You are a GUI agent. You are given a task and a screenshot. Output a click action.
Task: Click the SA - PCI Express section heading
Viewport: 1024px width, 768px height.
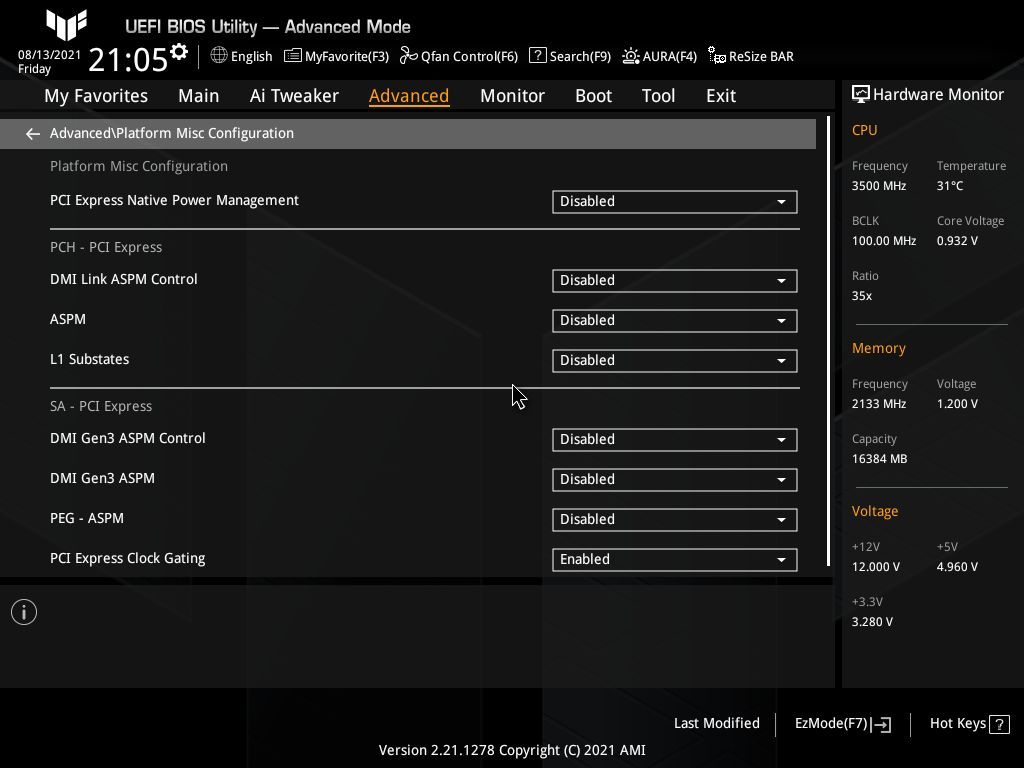(x=101, y=406)
